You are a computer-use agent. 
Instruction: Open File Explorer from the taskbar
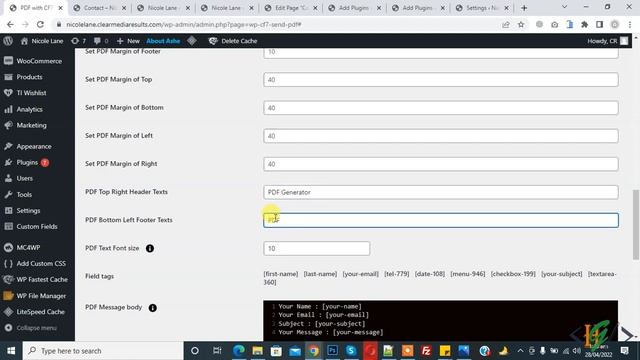pos(258,351)
